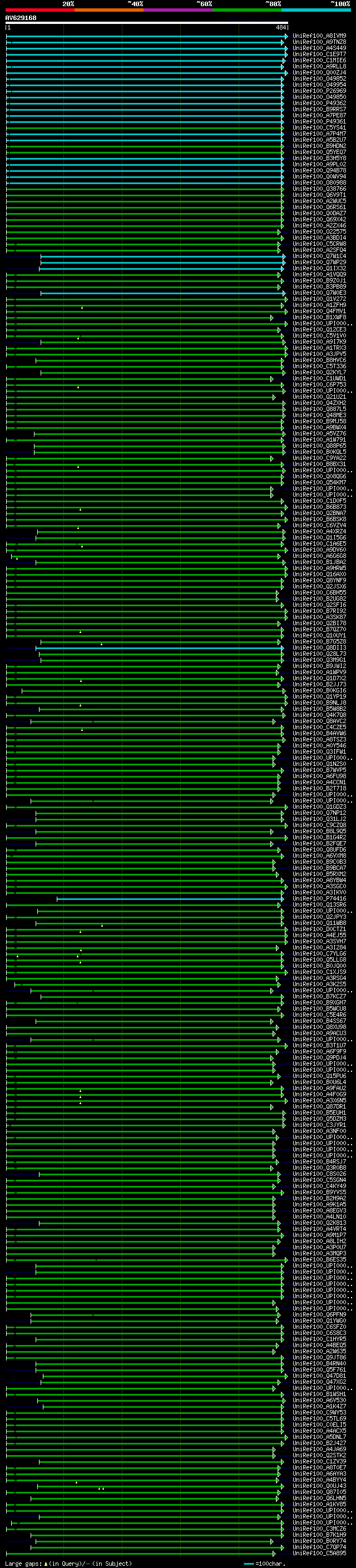
Task: Click the cyan alignment bar for UniRef100_Q8DII3
Action: click(160, 647)
